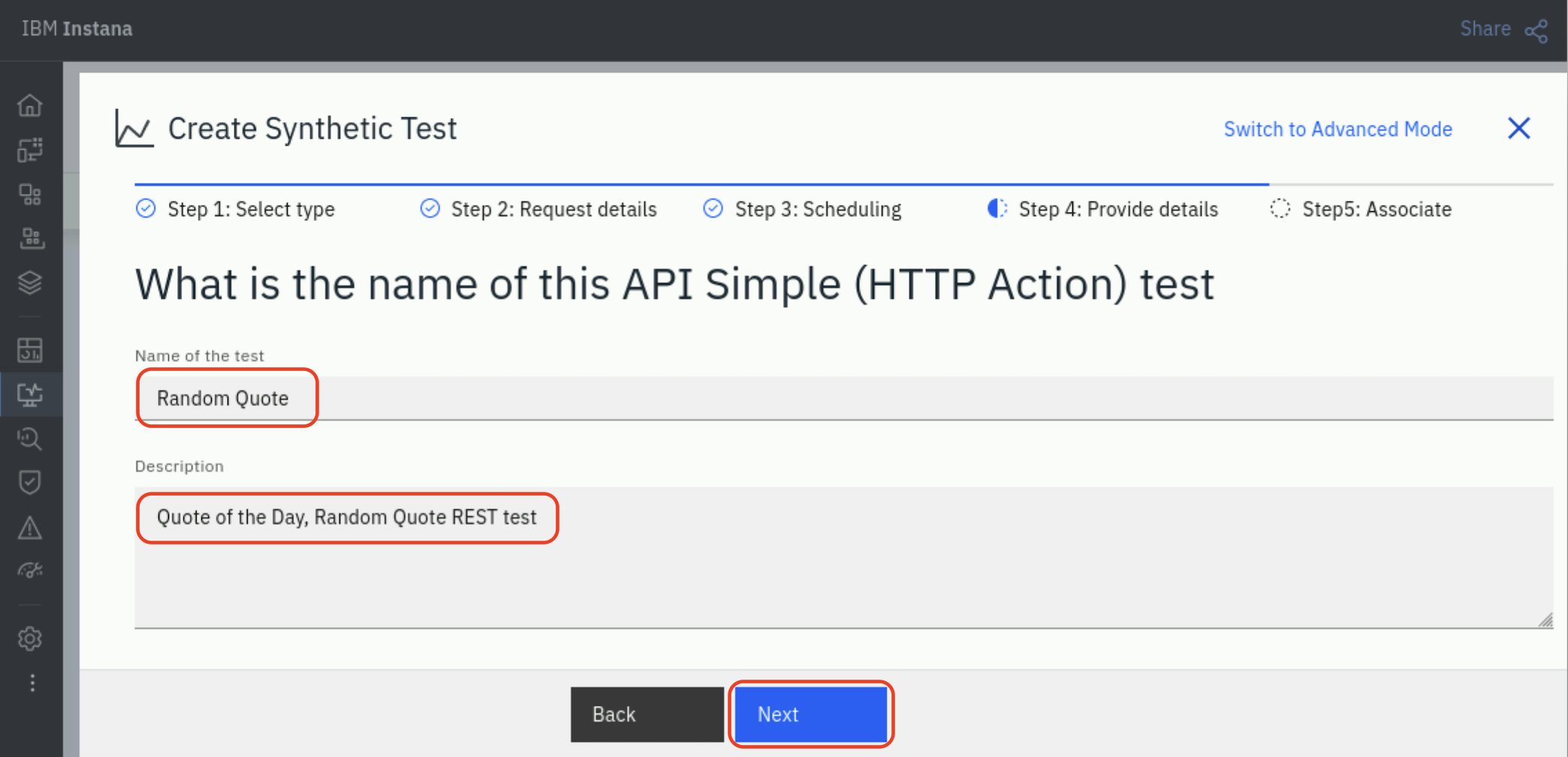Select Step5: Associate
This screenshot has width=1568, height=757.
[x=1377, y=209]
